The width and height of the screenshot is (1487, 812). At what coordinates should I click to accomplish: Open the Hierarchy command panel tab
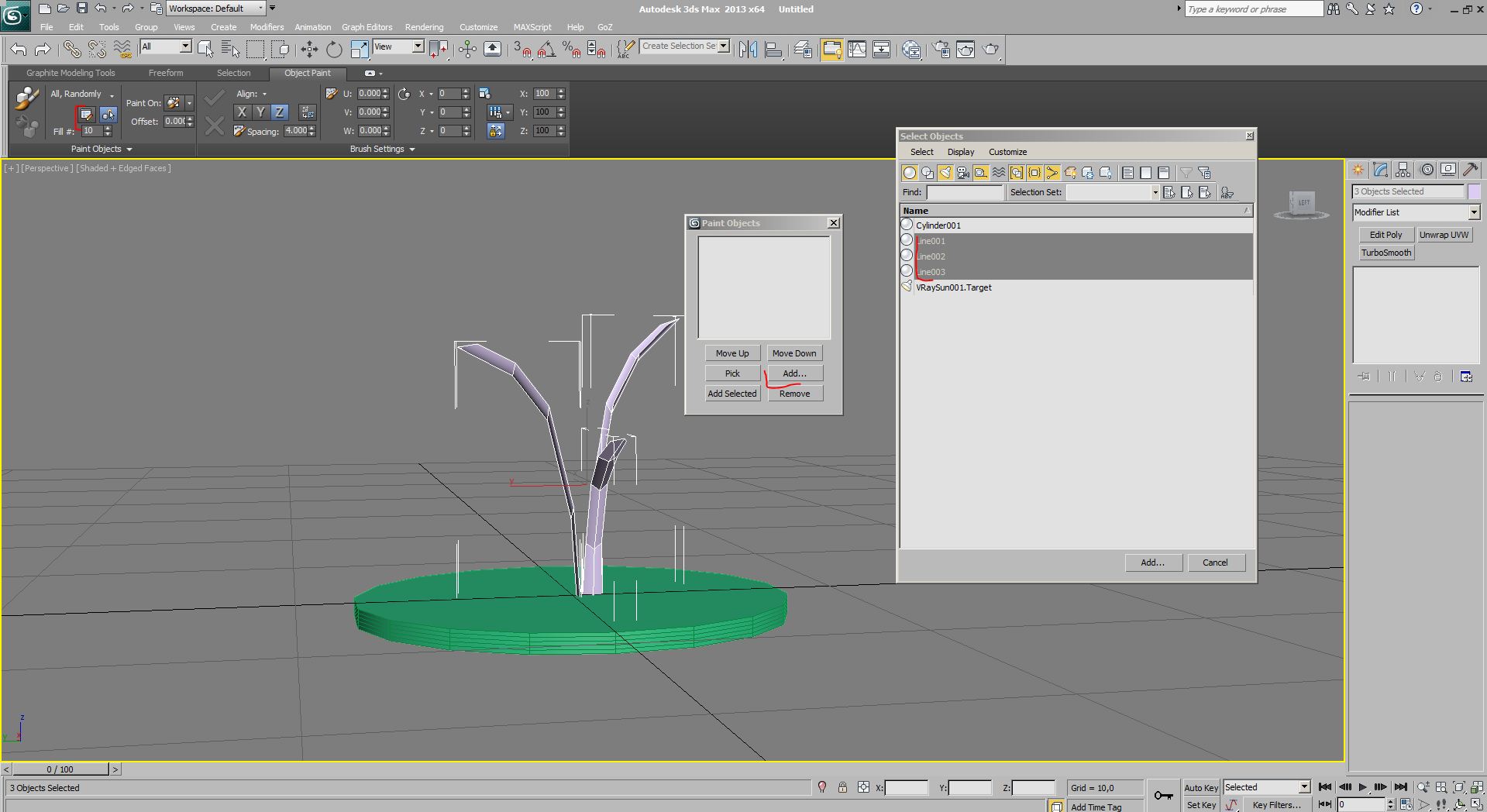click(x=1403, y=170)
